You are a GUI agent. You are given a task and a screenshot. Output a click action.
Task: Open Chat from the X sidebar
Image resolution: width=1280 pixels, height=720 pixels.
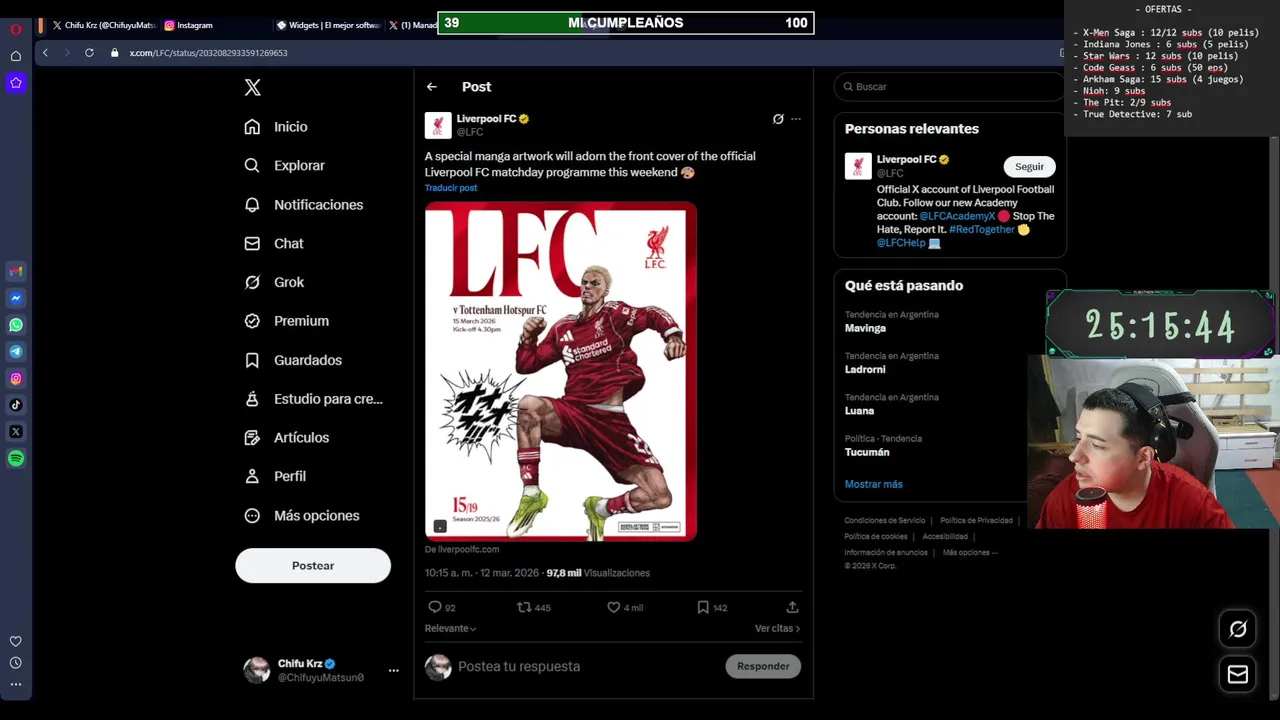point(274,244)
